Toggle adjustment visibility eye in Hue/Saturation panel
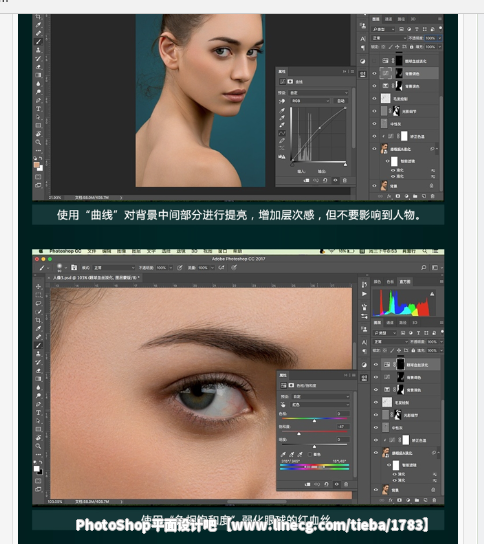The height and width of the screenshot is (544, 484). [x=336, y=484]
